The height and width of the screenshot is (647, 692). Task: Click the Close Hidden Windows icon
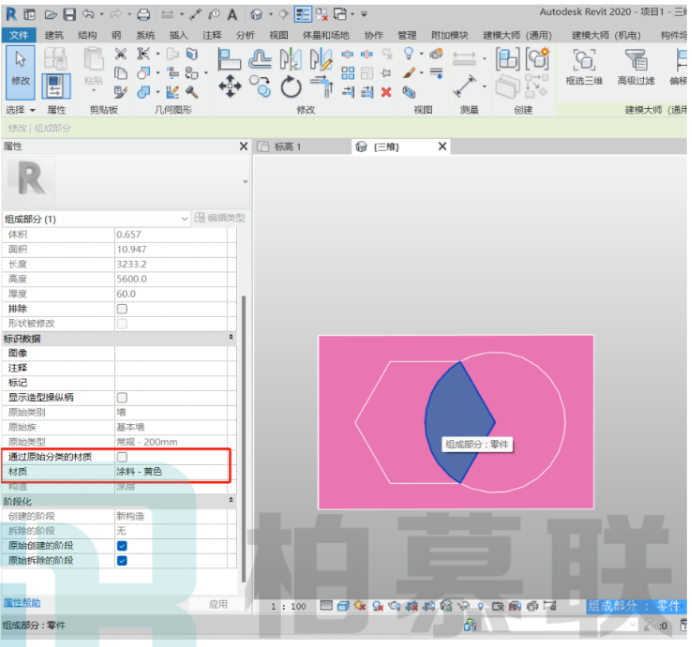(322, 15)
